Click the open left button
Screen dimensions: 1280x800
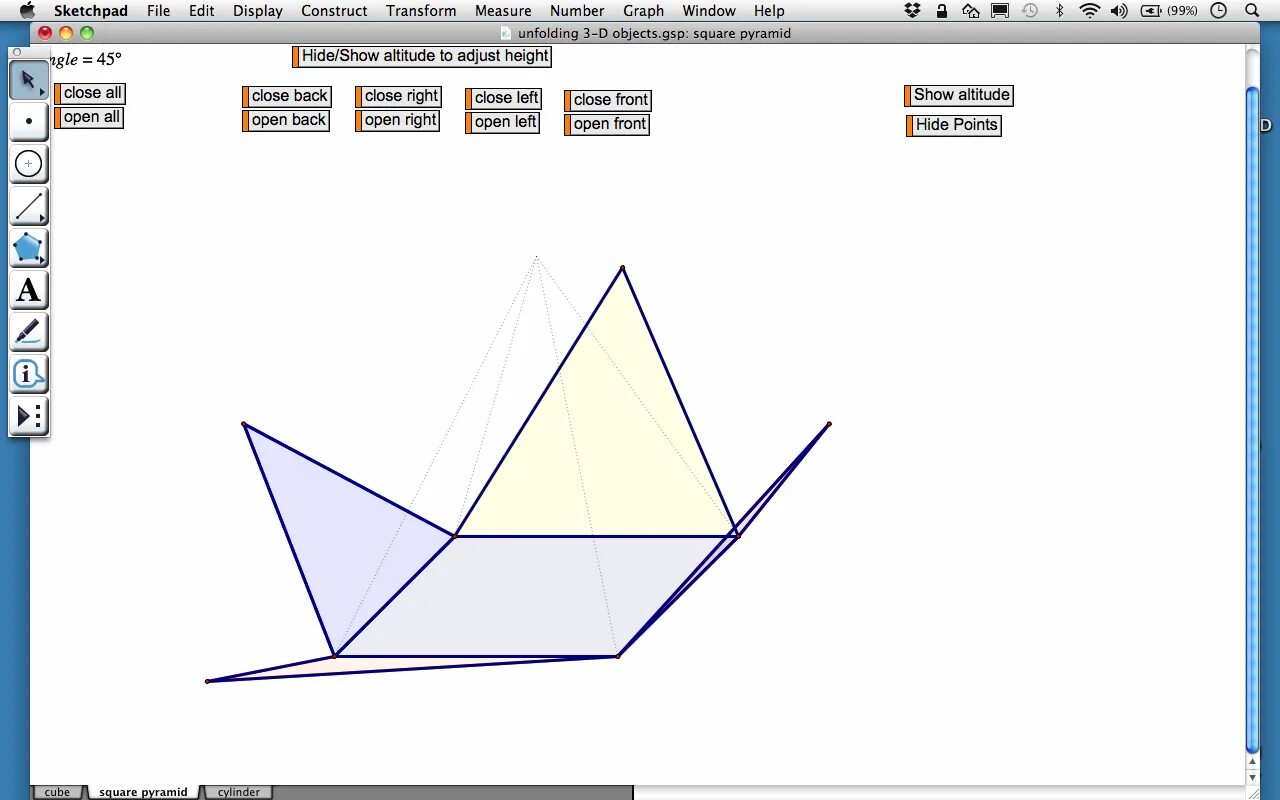(x=503, y=122)
